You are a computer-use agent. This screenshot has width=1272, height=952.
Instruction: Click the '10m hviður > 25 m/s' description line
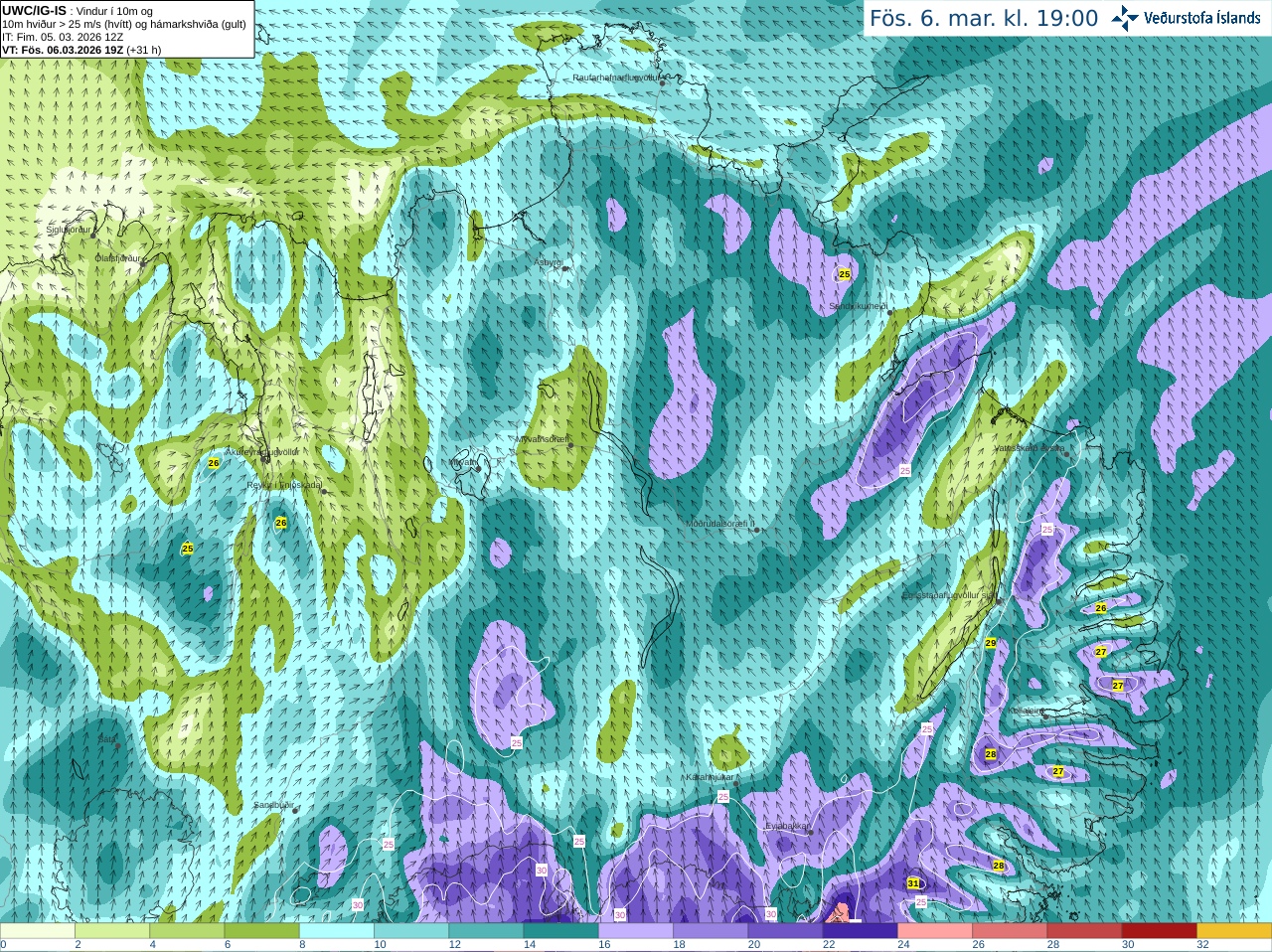pyautogui.click(x=124, y=24)
